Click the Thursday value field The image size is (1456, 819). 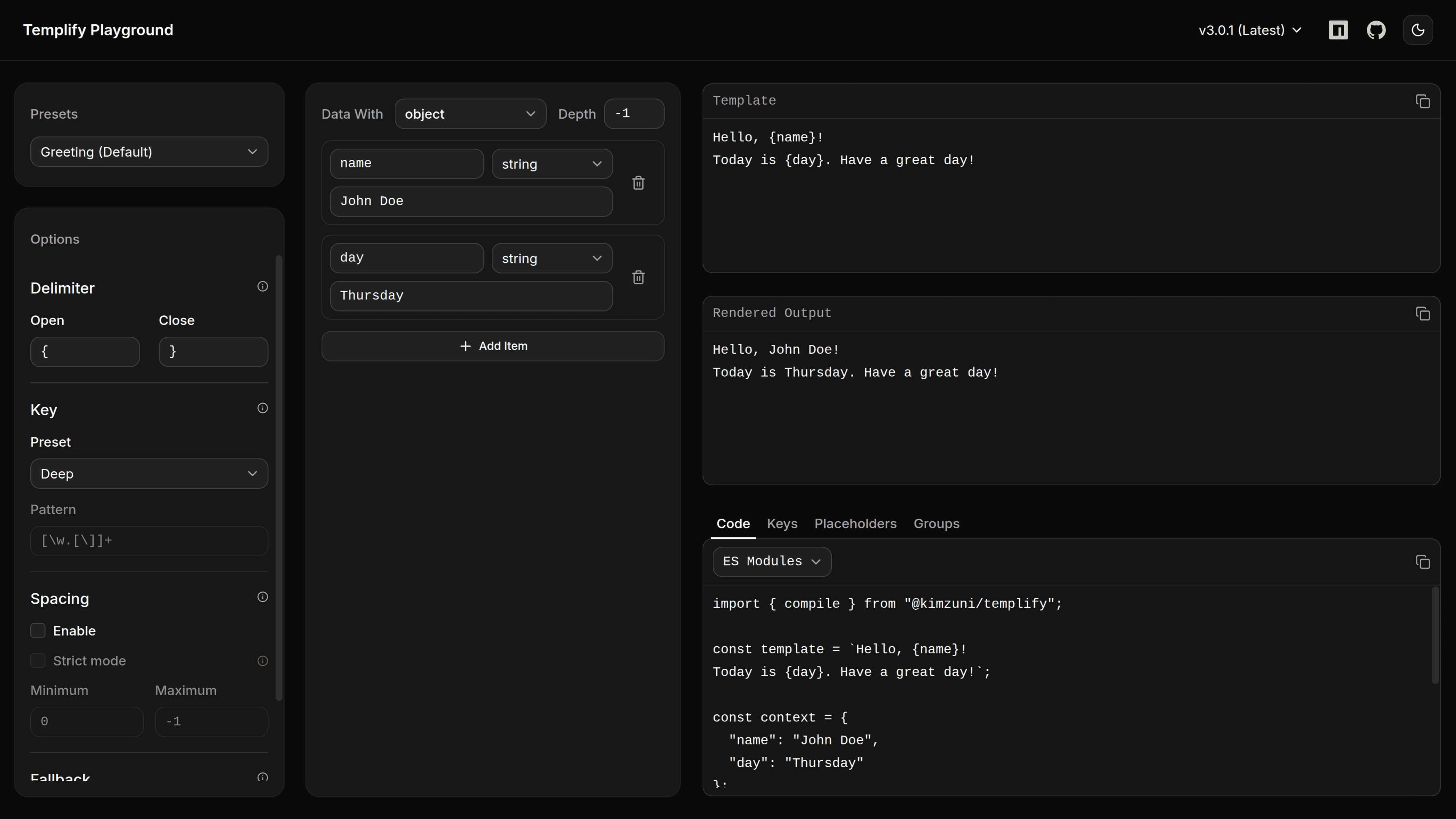coord(471,296)
